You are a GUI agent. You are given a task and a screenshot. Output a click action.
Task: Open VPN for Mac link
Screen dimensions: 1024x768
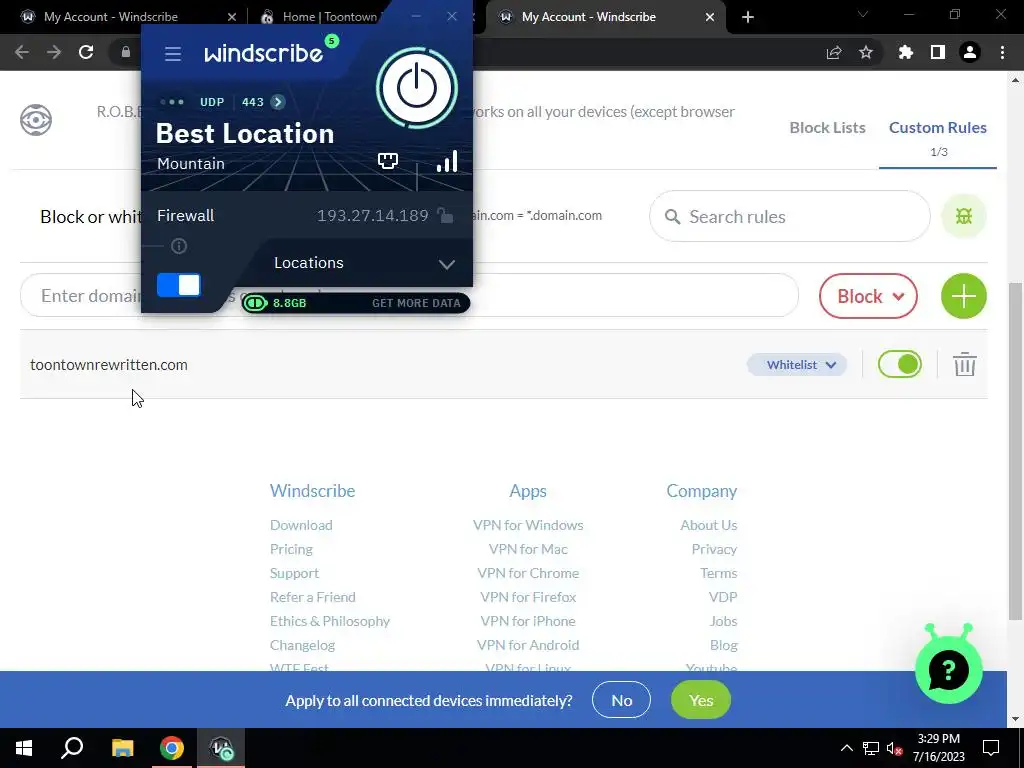click(x=528, y=549)
